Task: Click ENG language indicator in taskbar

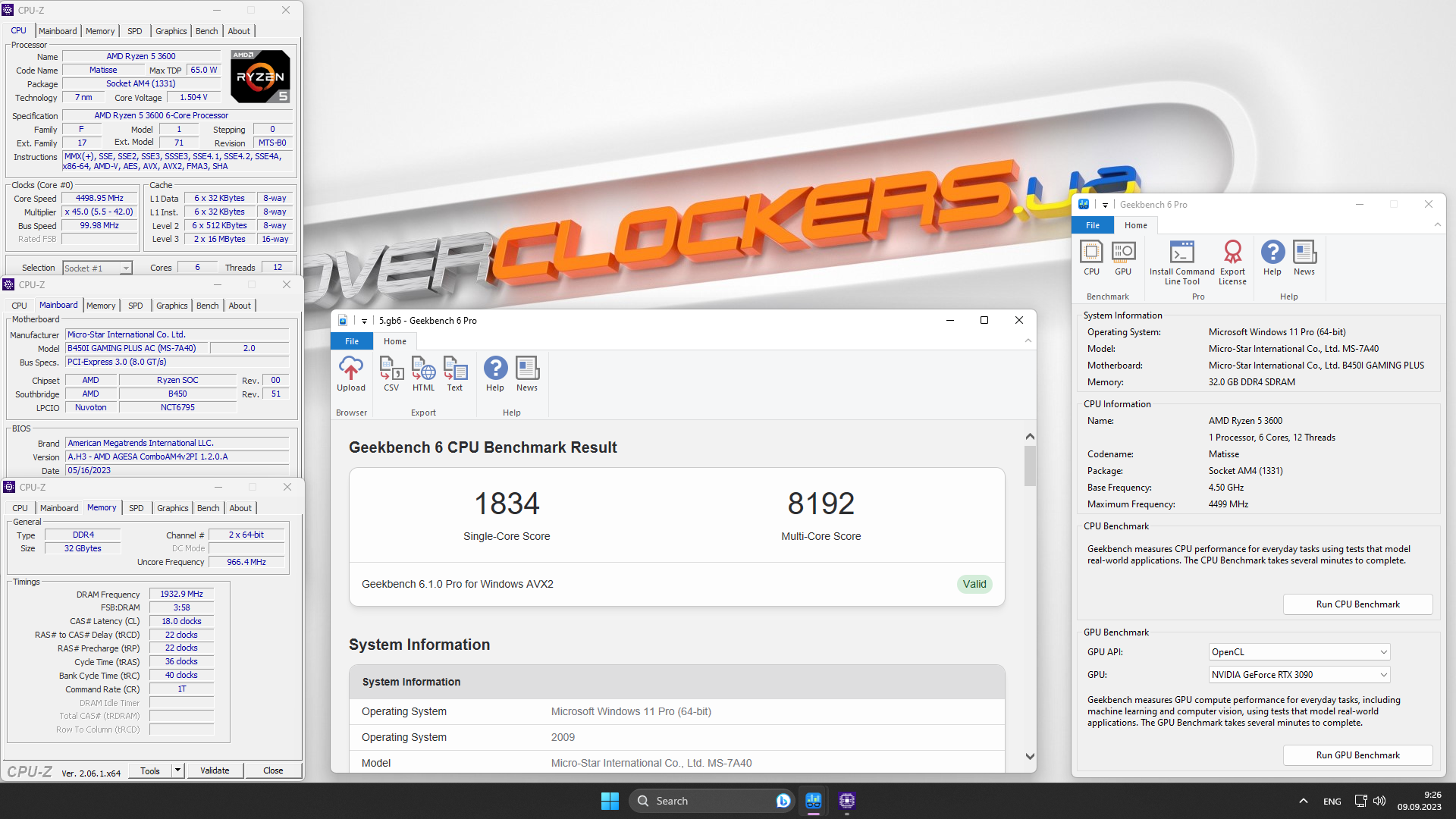Action: (x=1332, y=802)
